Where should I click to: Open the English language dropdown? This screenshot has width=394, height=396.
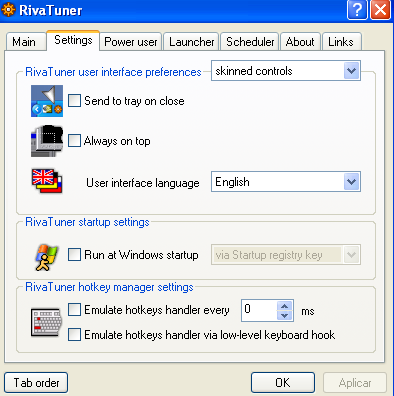[286, 182]
